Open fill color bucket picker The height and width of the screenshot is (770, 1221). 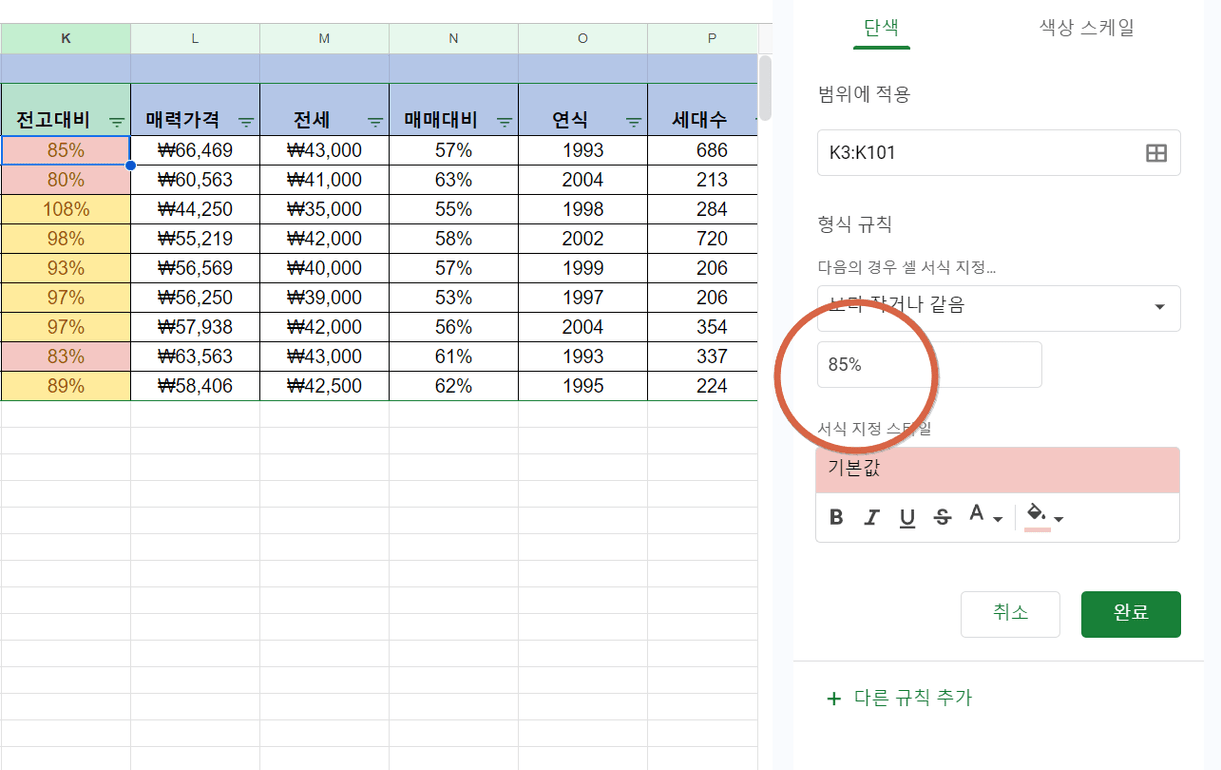click(1045, 517)
